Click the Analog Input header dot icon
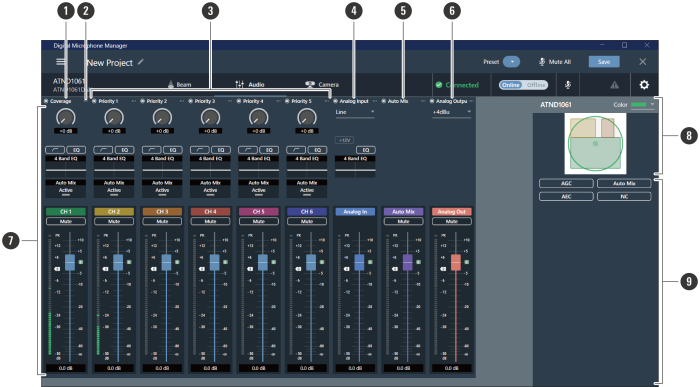 coord(335,101)
